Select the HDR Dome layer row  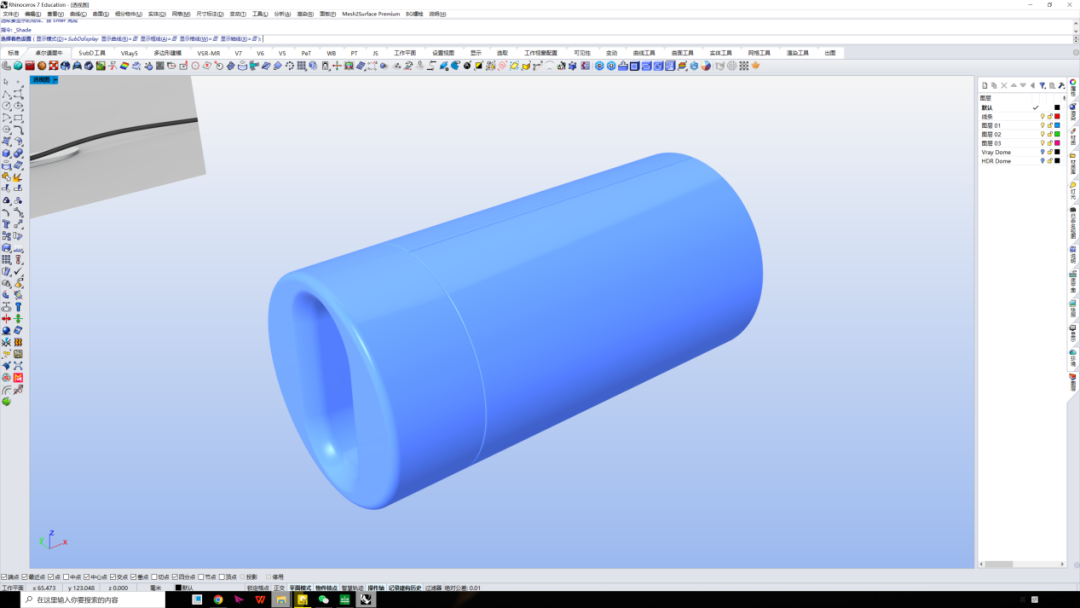pos(1021,161)
